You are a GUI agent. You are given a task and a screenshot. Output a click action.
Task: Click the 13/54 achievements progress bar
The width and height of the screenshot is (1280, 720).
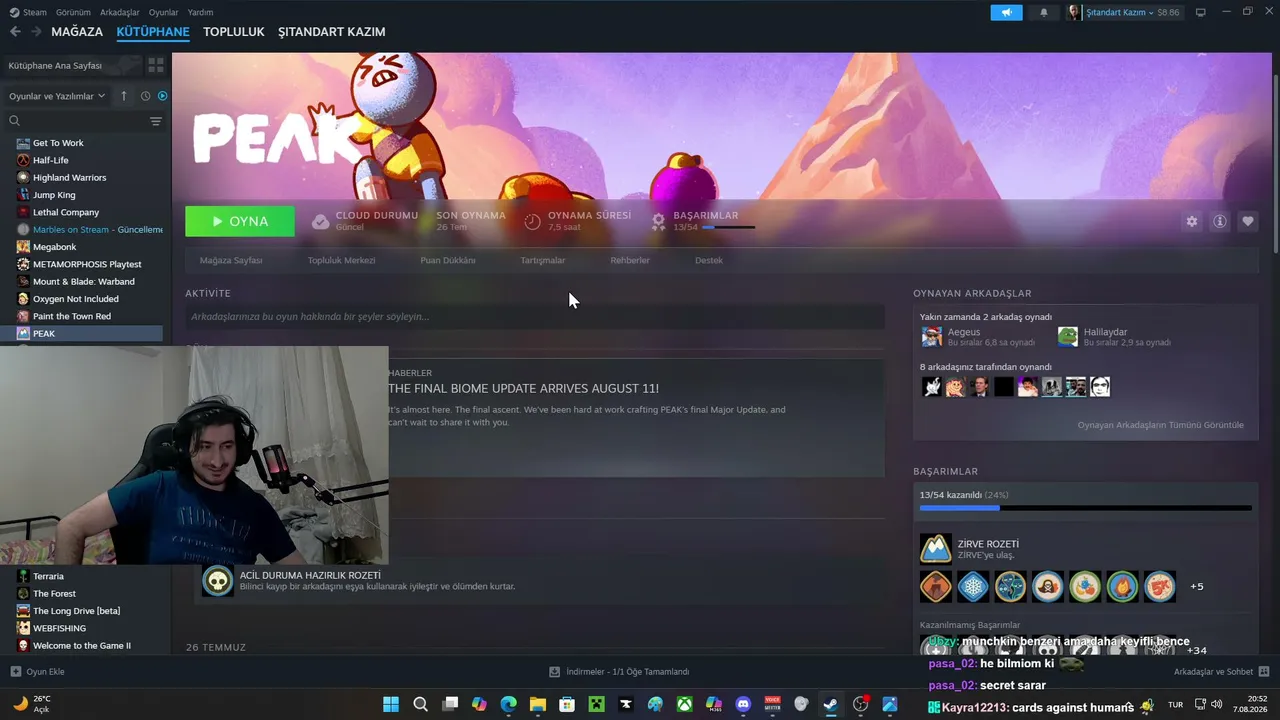click(x=1086, y=508)
